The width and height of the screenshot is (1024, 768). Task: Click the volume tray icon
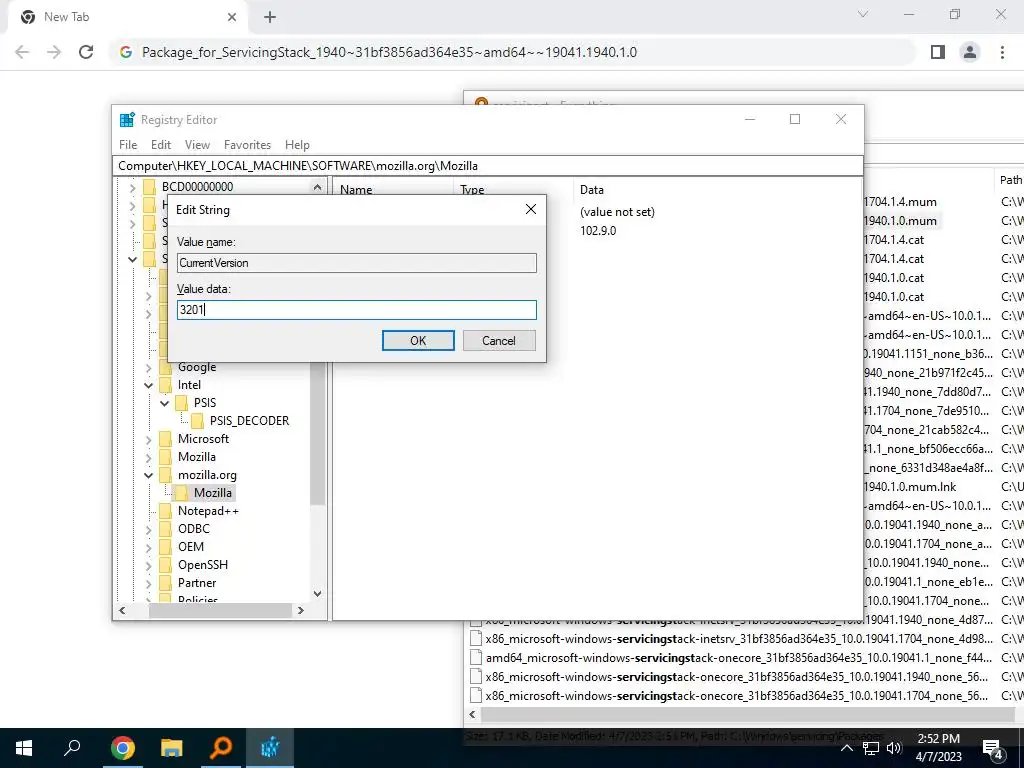[x=894, y=748]
